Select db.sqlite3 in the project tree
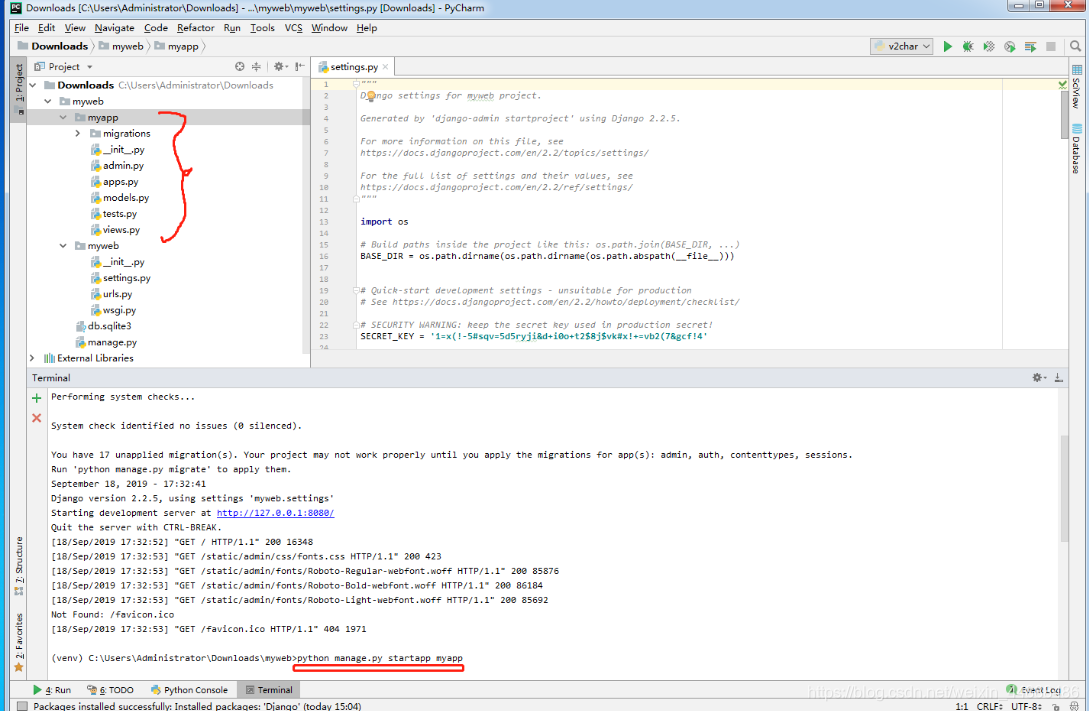Viewport: 1089px width, 711px height. pos(103,326)
